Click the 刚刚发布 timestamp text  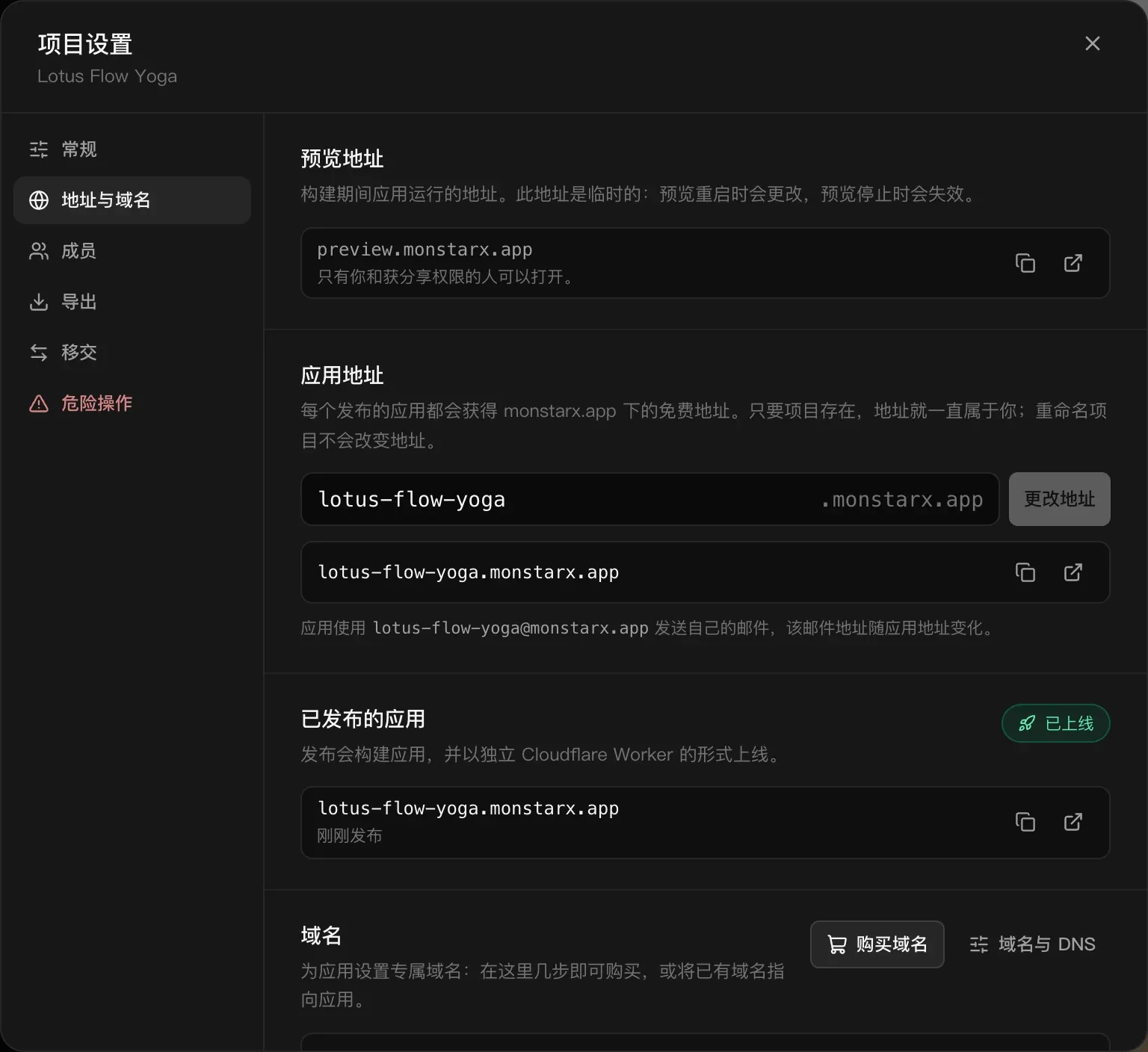coord(350,835)
